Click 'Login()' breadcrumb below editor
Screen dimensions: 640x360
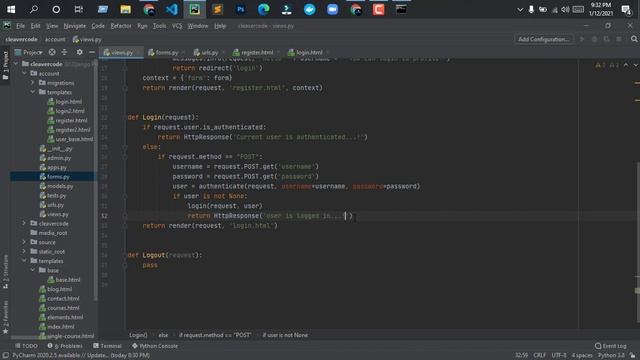(138, 335)
